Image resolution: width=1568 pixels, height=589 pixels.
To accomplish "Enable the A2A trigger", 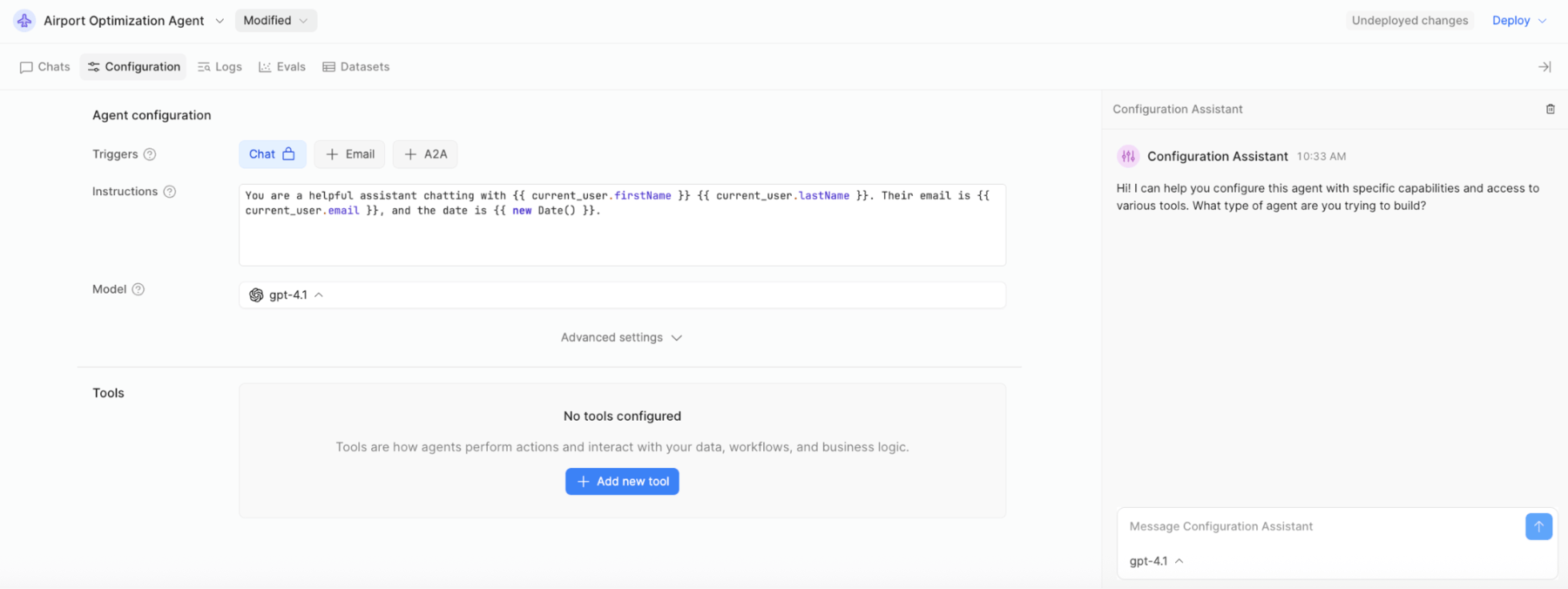I will (x=425, y=154).
